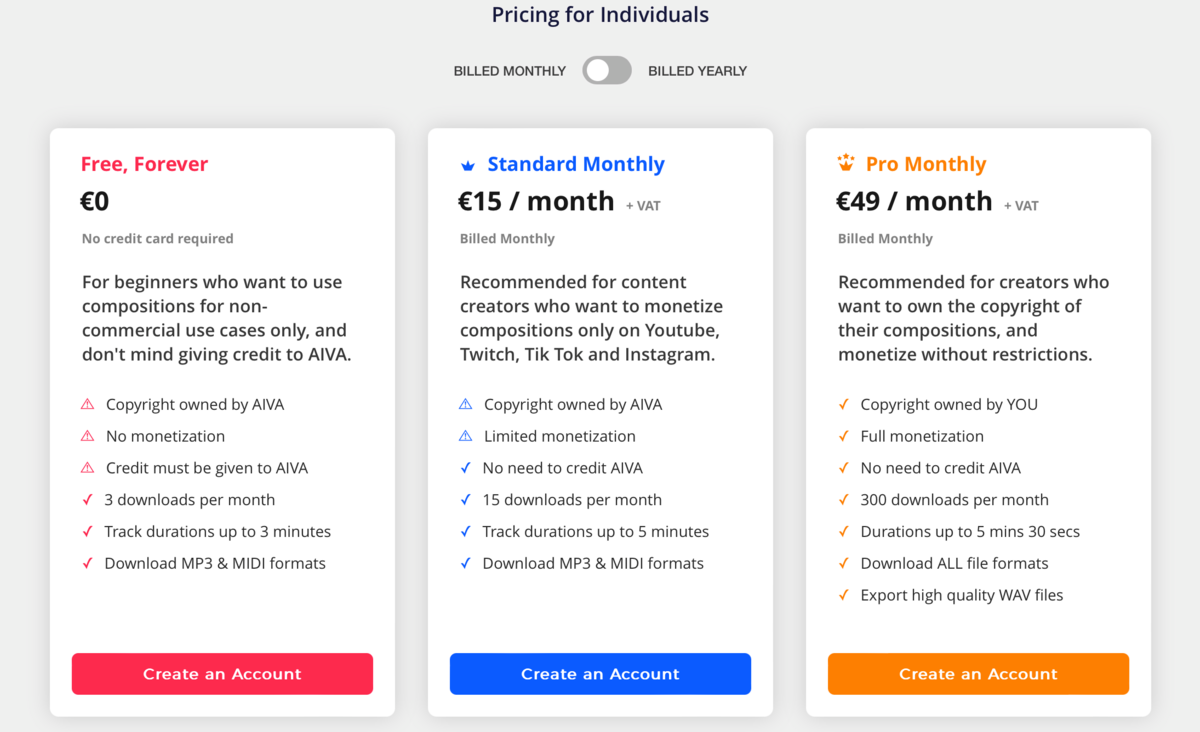Click the Free, Forever plan heading
This screenshot has width=1200, height=732.
pyautogui.click(x=144, y=164)
